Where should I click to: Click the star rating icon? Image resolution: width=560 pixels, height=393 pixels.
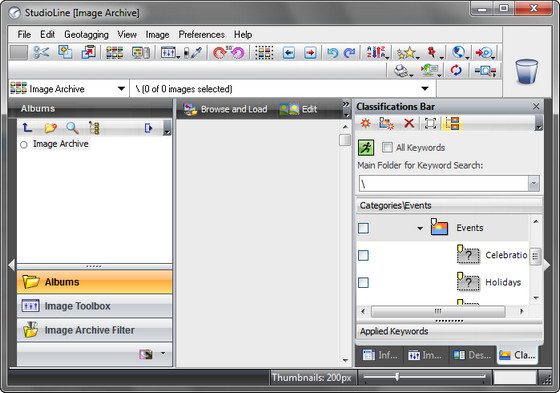406,53
